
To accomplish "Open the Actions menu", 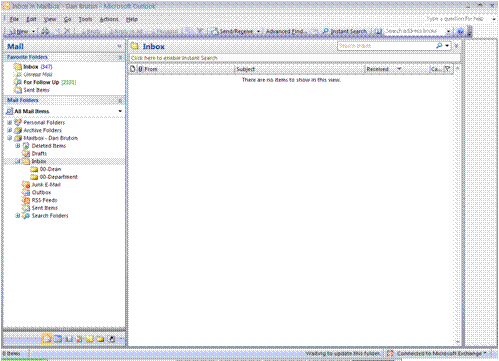I will pos(109,19).
